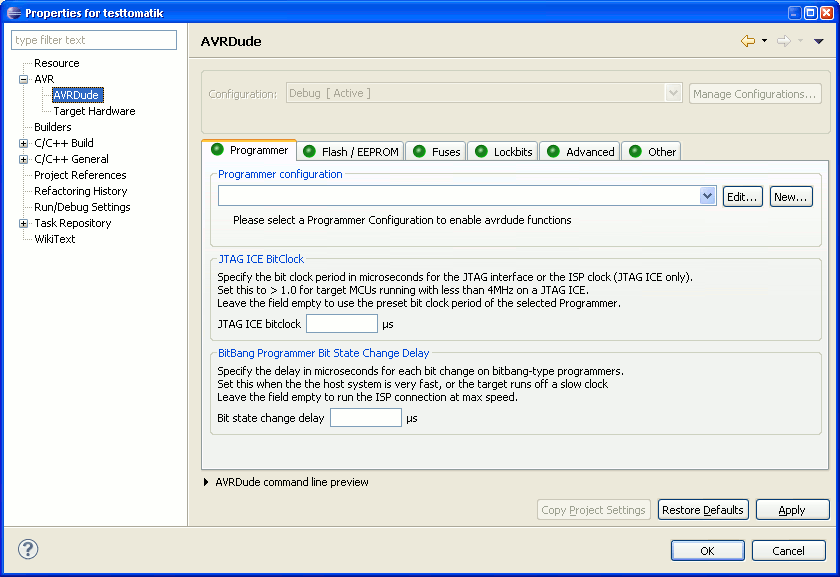
Task: Open the view menu triangle in header
Action: [x=819, y=41]
